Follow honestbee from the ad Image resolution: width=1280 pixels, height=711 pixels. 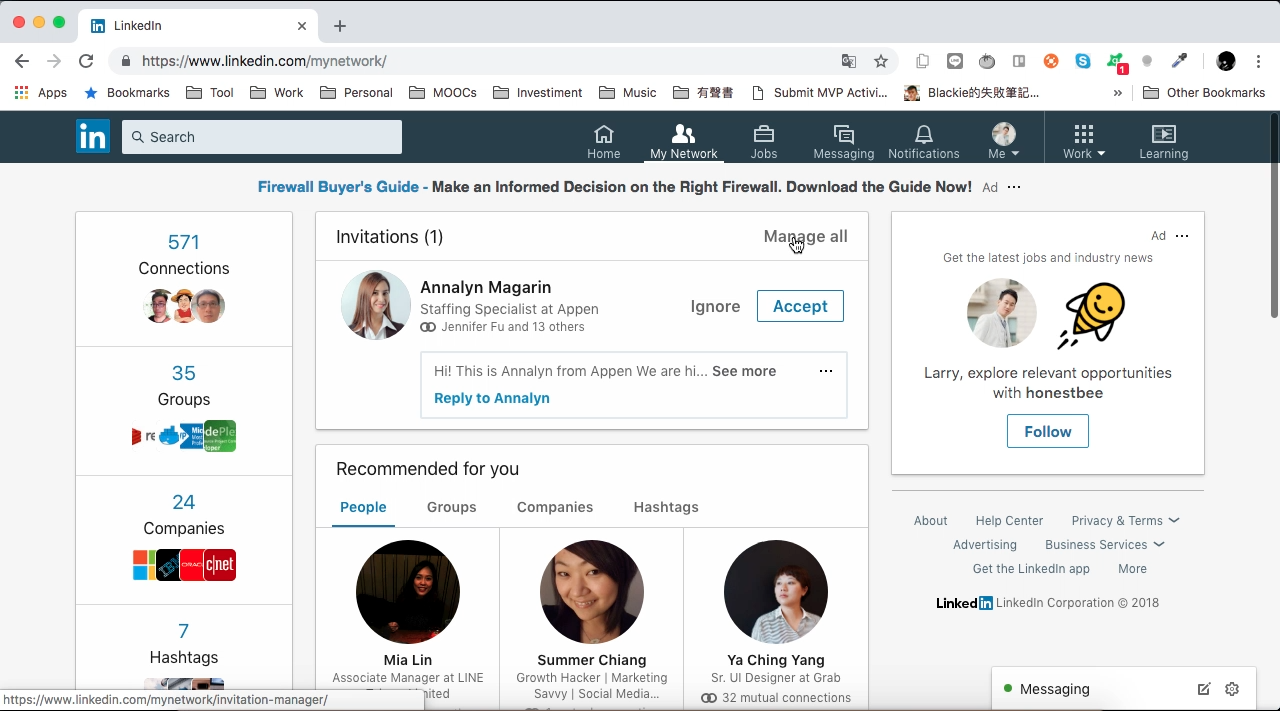(x=1048, y=432)
